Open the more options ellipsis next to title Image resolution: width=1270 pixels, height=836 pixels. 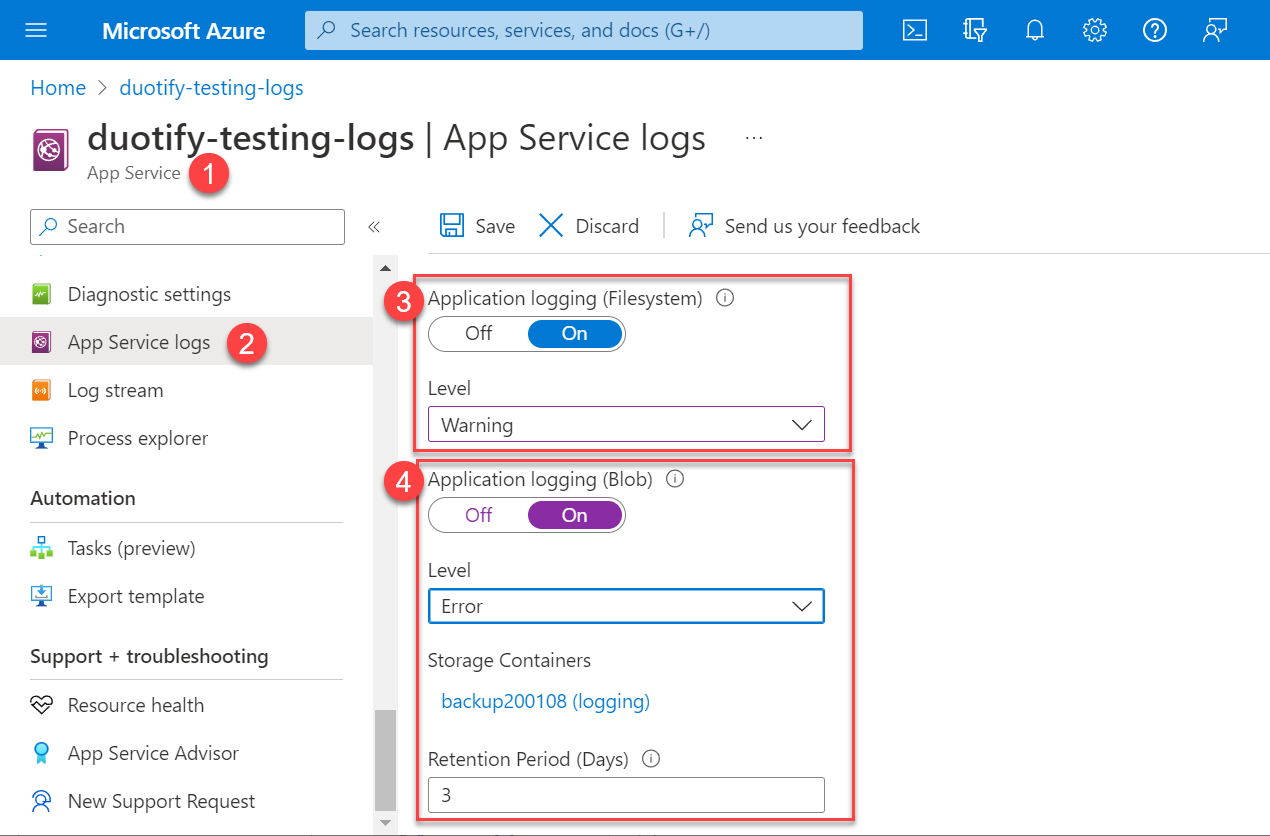coord(754,138)
